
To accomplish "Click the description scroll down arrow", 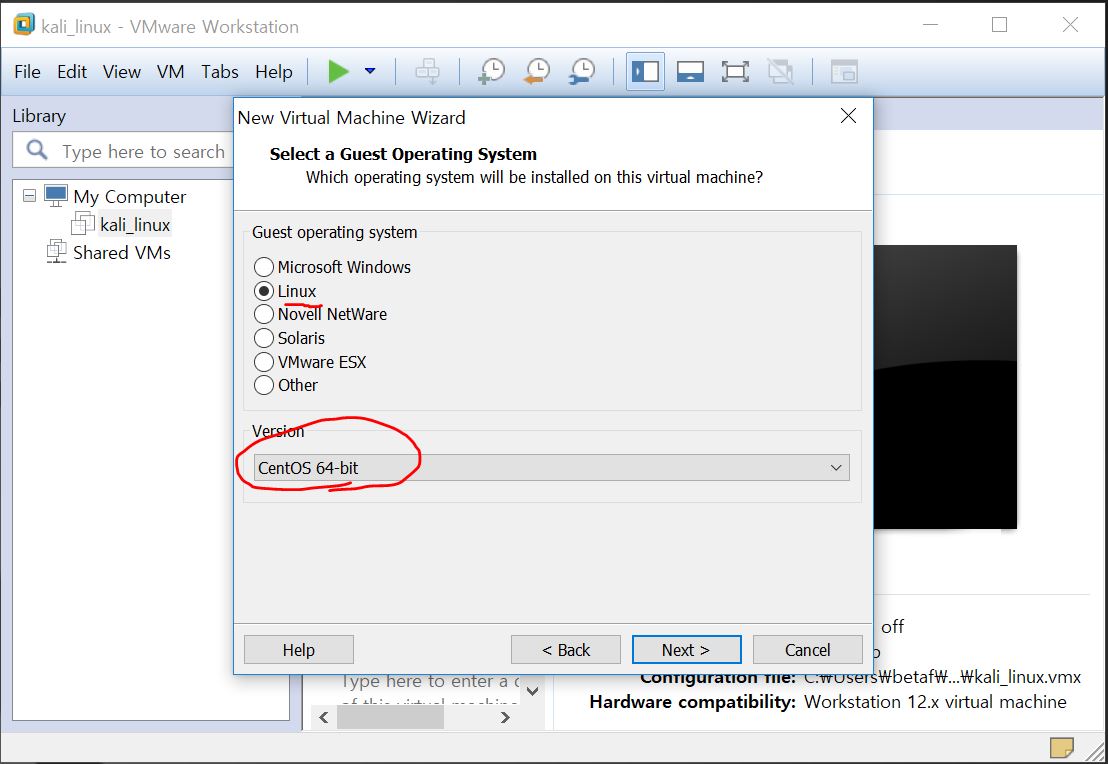I will click(533, 690).
